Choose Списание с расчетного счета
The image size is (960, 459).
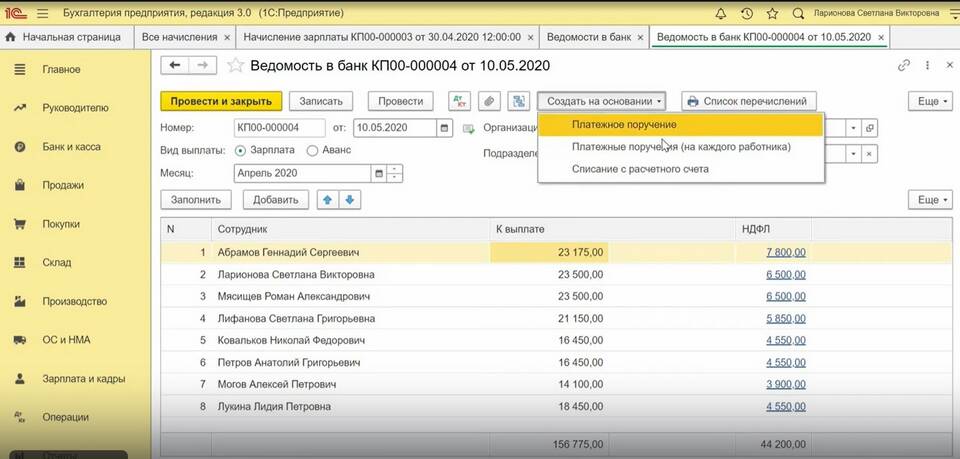click(x=640, y=169)
